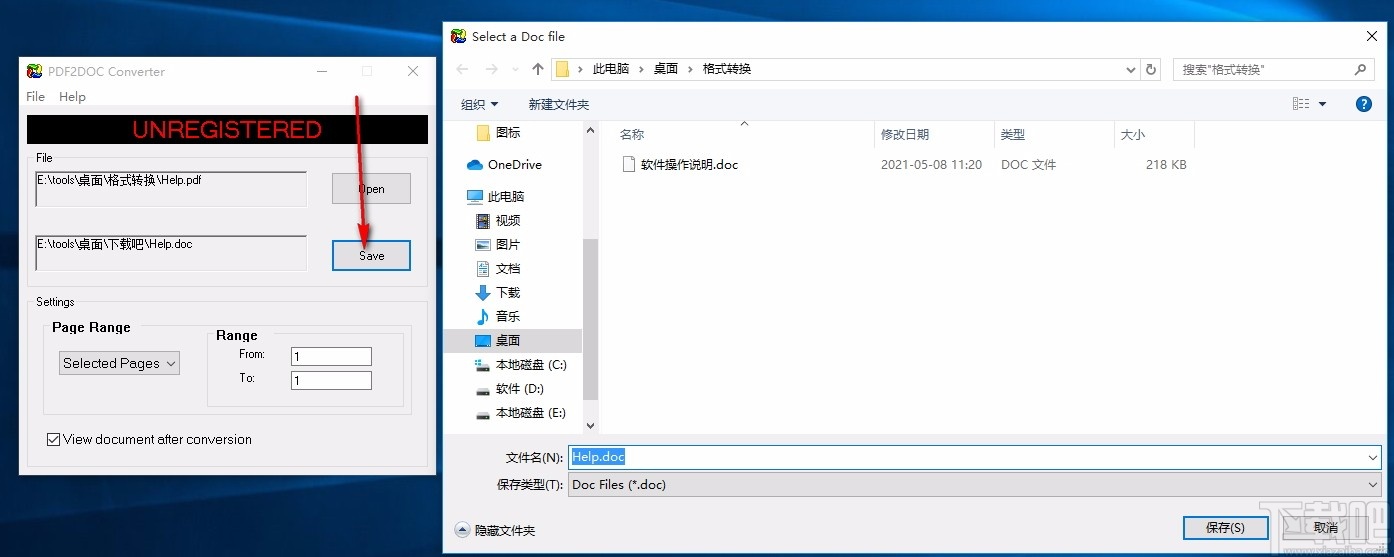Click the Open button in PDF2DOC
The height and width of the screenshot is (557, 1394).
[x=371, y=189]
